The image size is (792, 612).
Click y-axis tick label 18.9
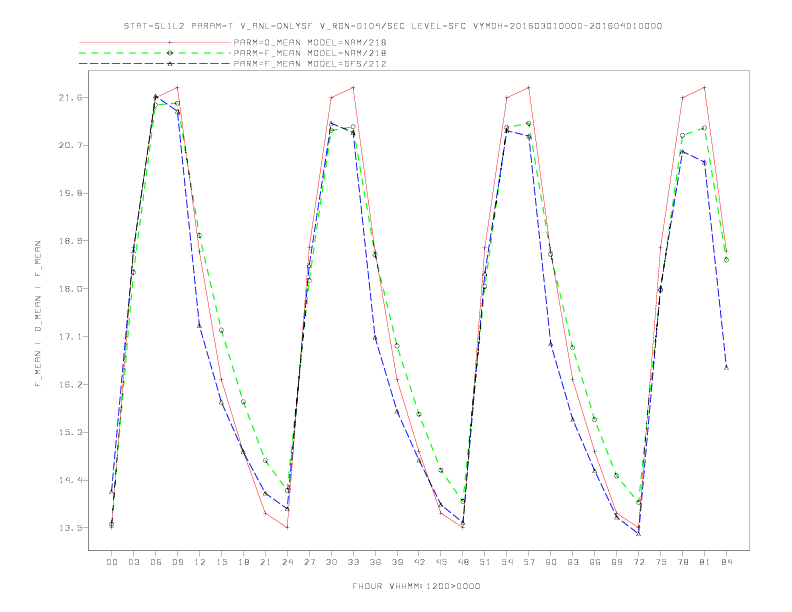(68, 241)
